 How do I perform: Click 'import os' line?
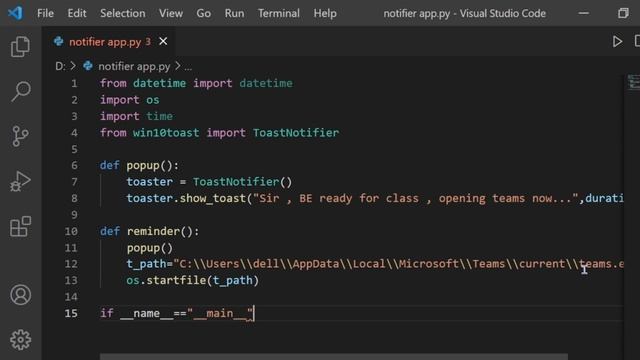[x=129, y=100]
